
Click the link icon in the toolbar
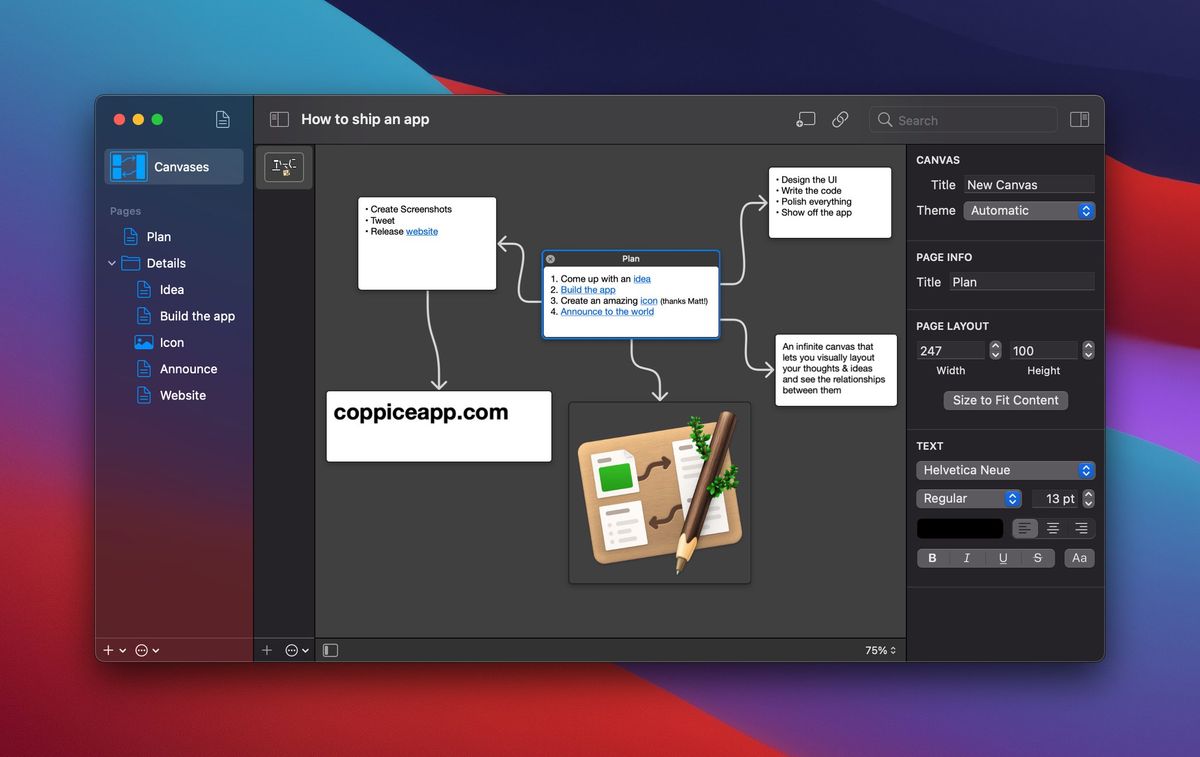pos(840,119)
